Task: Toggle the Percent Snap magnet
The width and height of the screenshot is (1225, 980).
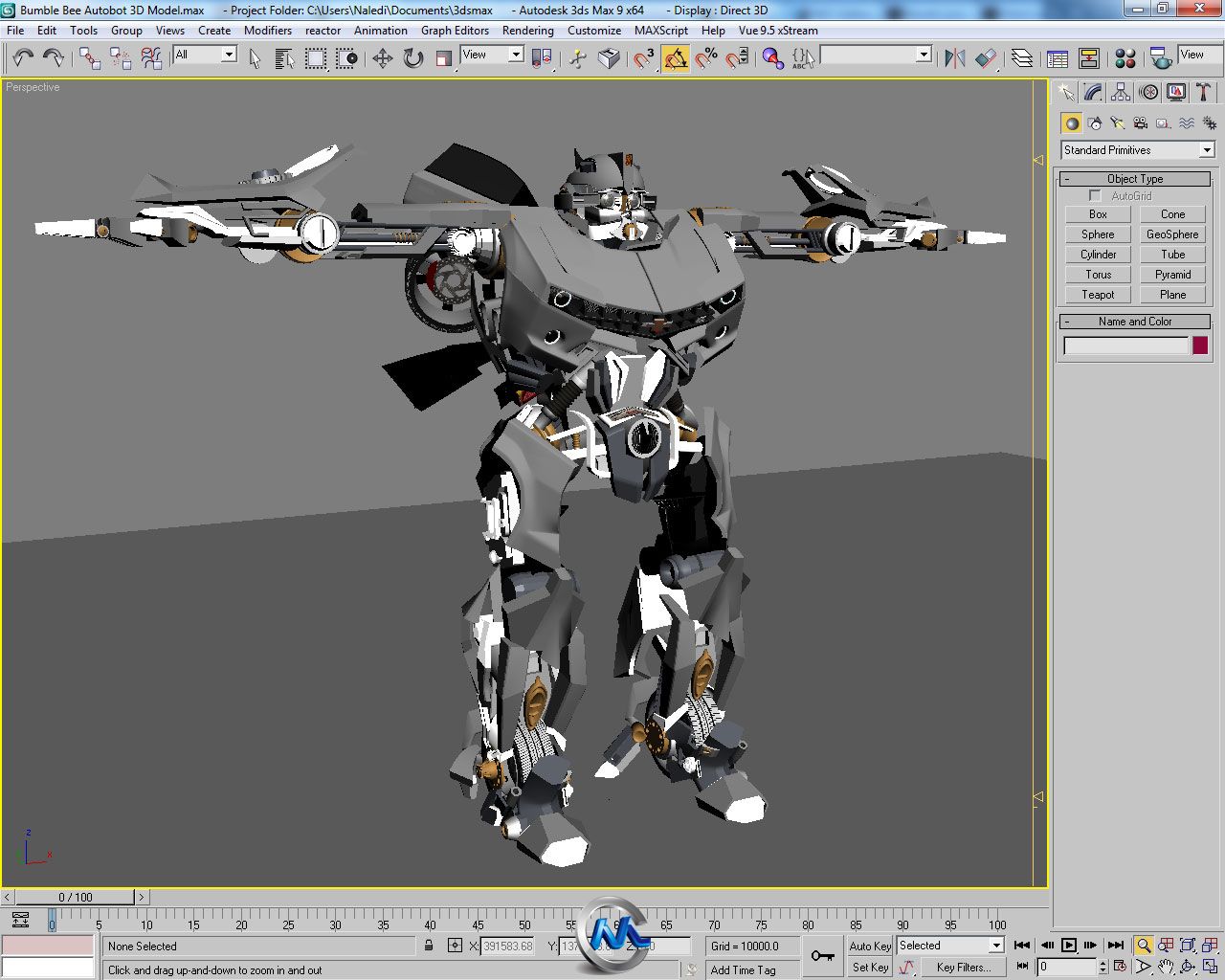Action: point(706,58)
